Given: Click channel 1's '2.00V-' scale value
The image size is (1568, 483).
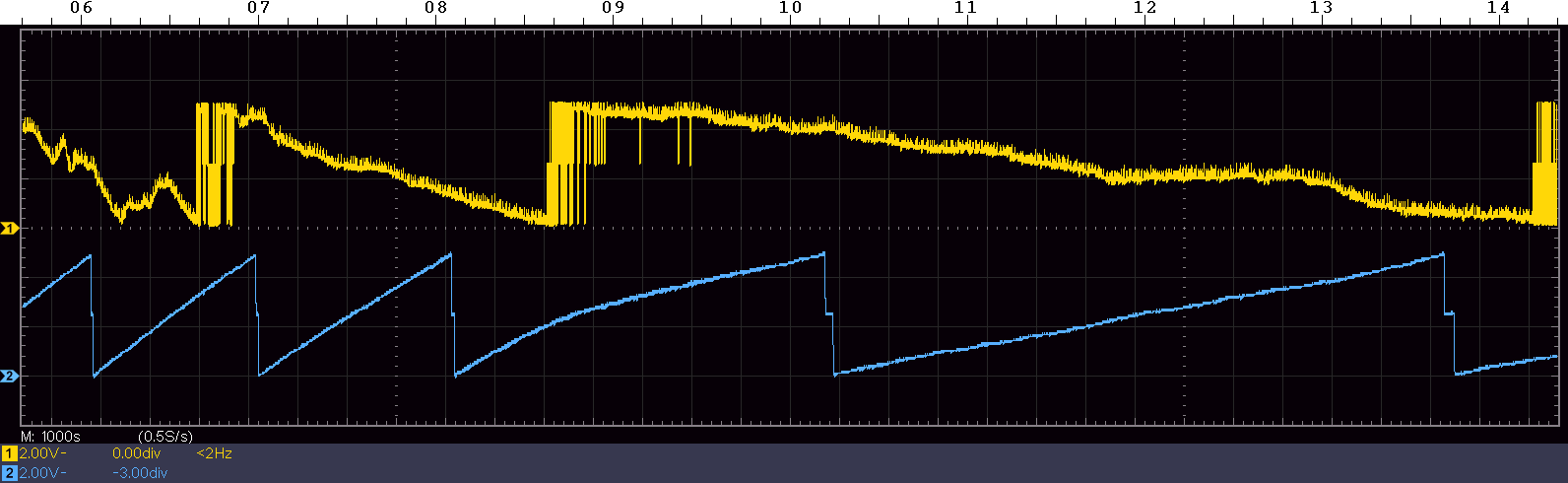Looking at the screenshot, I should (x=42, y=454).
